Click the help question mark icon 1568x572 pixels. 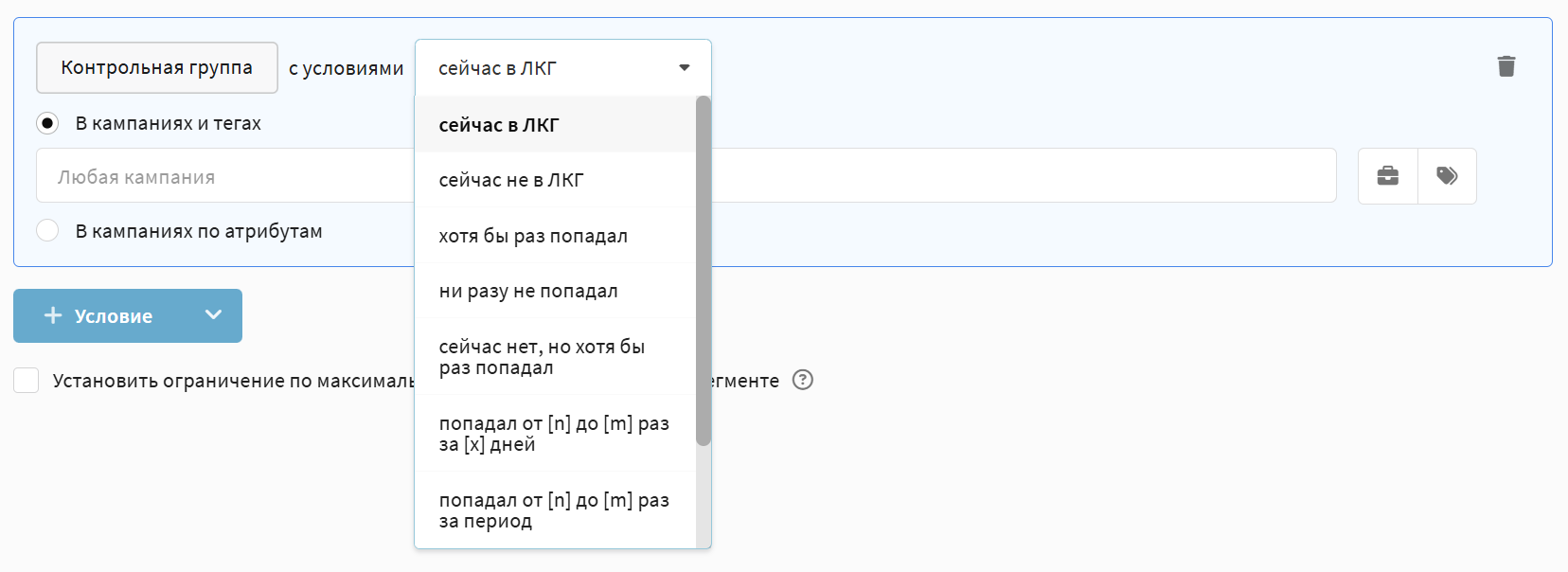point(803,380)
